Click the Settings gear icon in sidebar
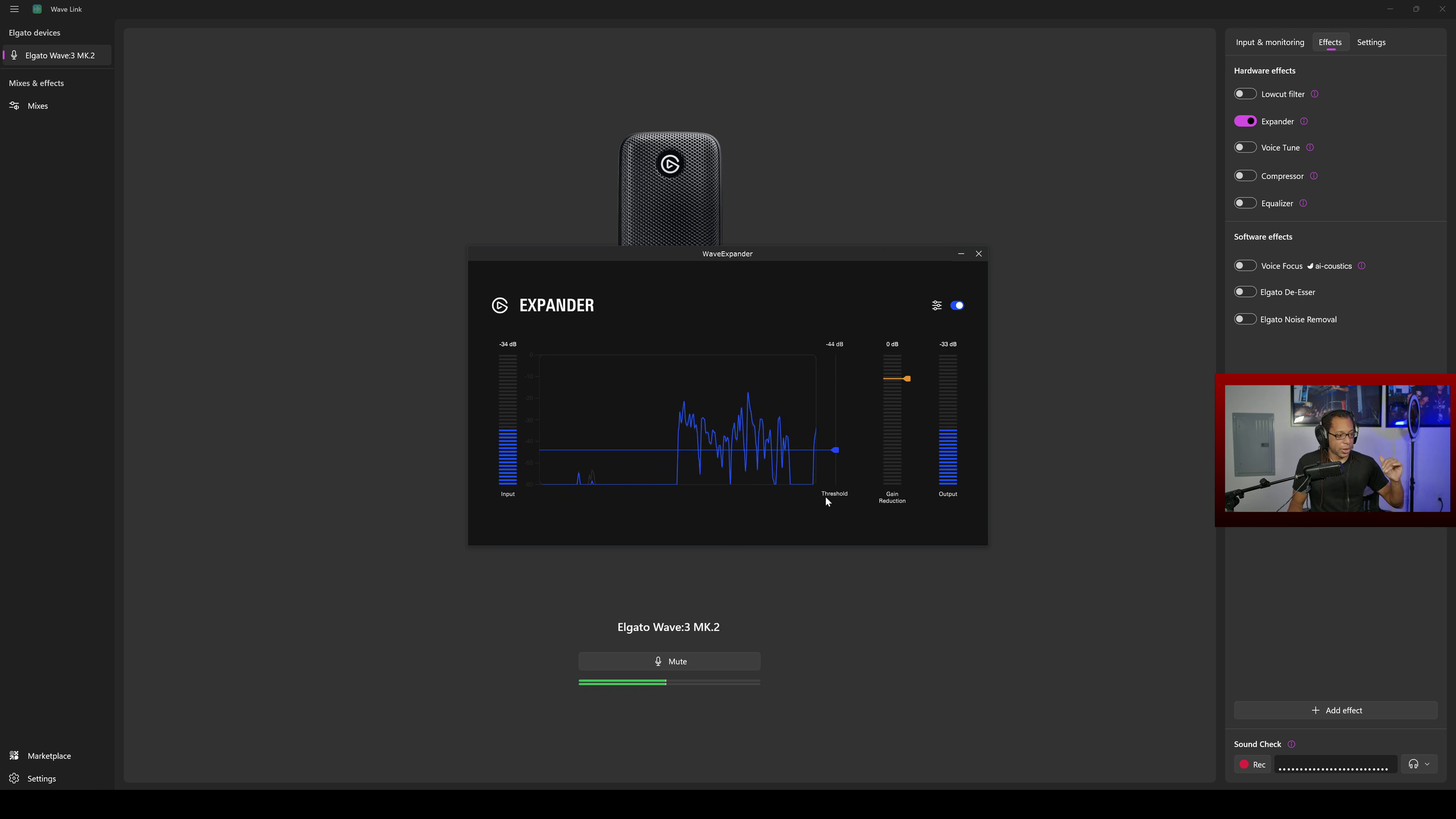Image resolution: width=1456 pixels, height=819 pixels. coord(15,778)
